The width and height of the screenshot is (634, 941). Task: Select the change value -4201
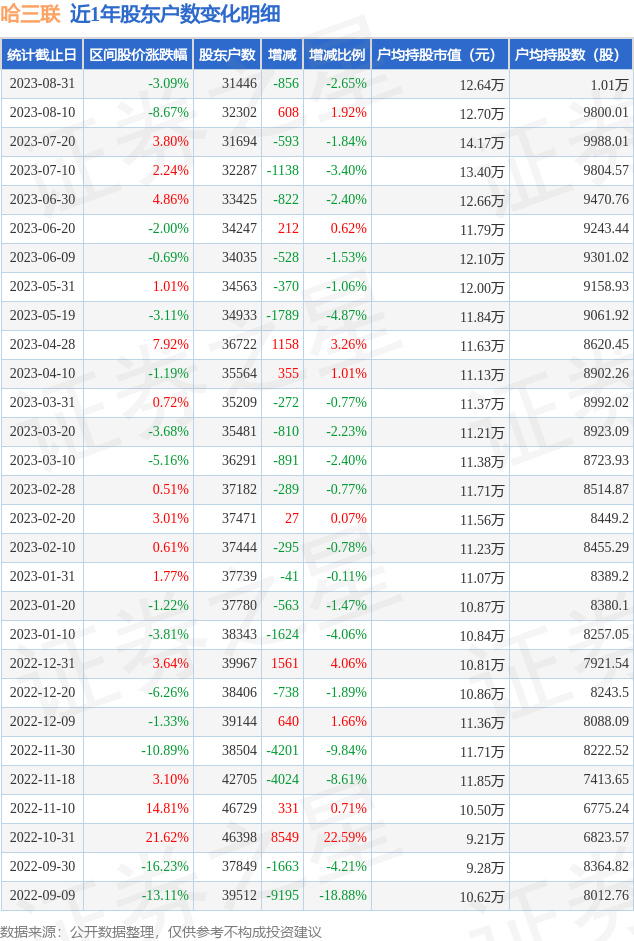(282, 750)
